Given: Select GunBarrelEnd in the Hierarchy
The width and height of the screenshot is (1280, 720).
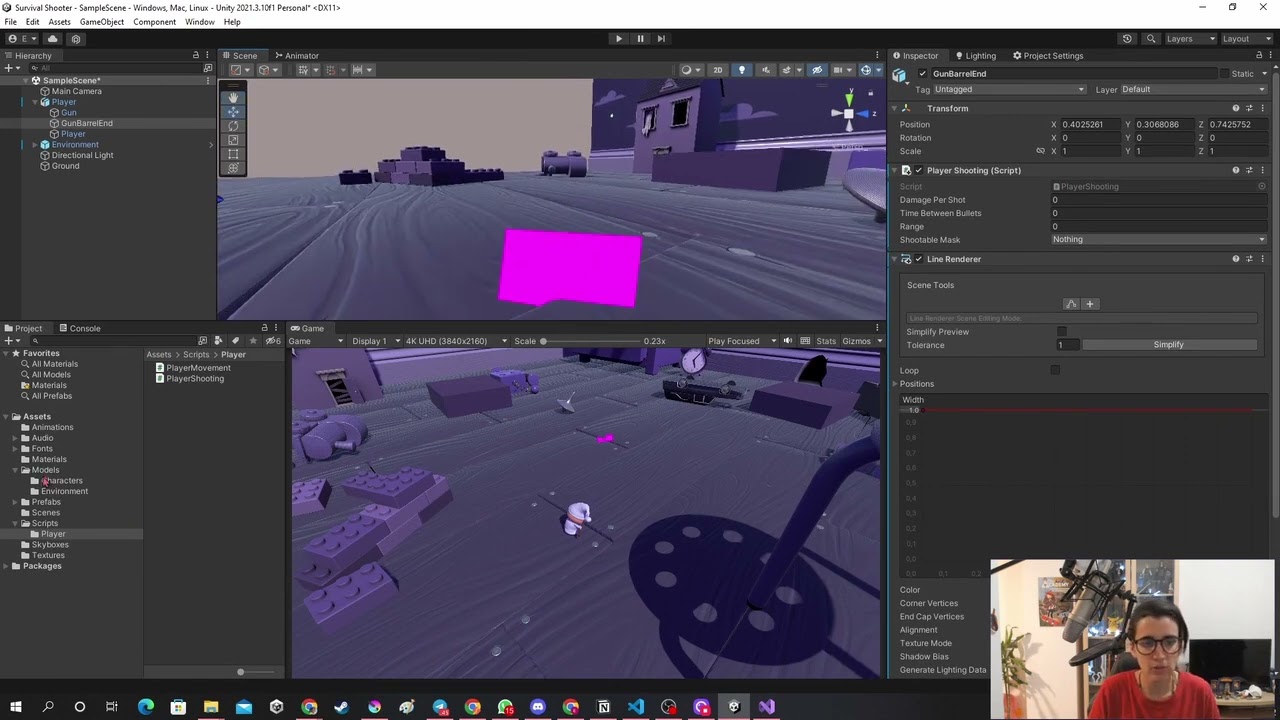Looking at the screenshot, I should [86, 124].
